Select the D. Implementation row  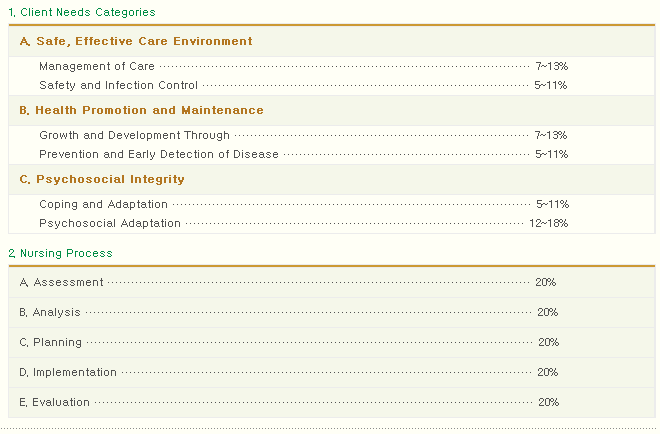pyautogui.click(x=332, y=372)
